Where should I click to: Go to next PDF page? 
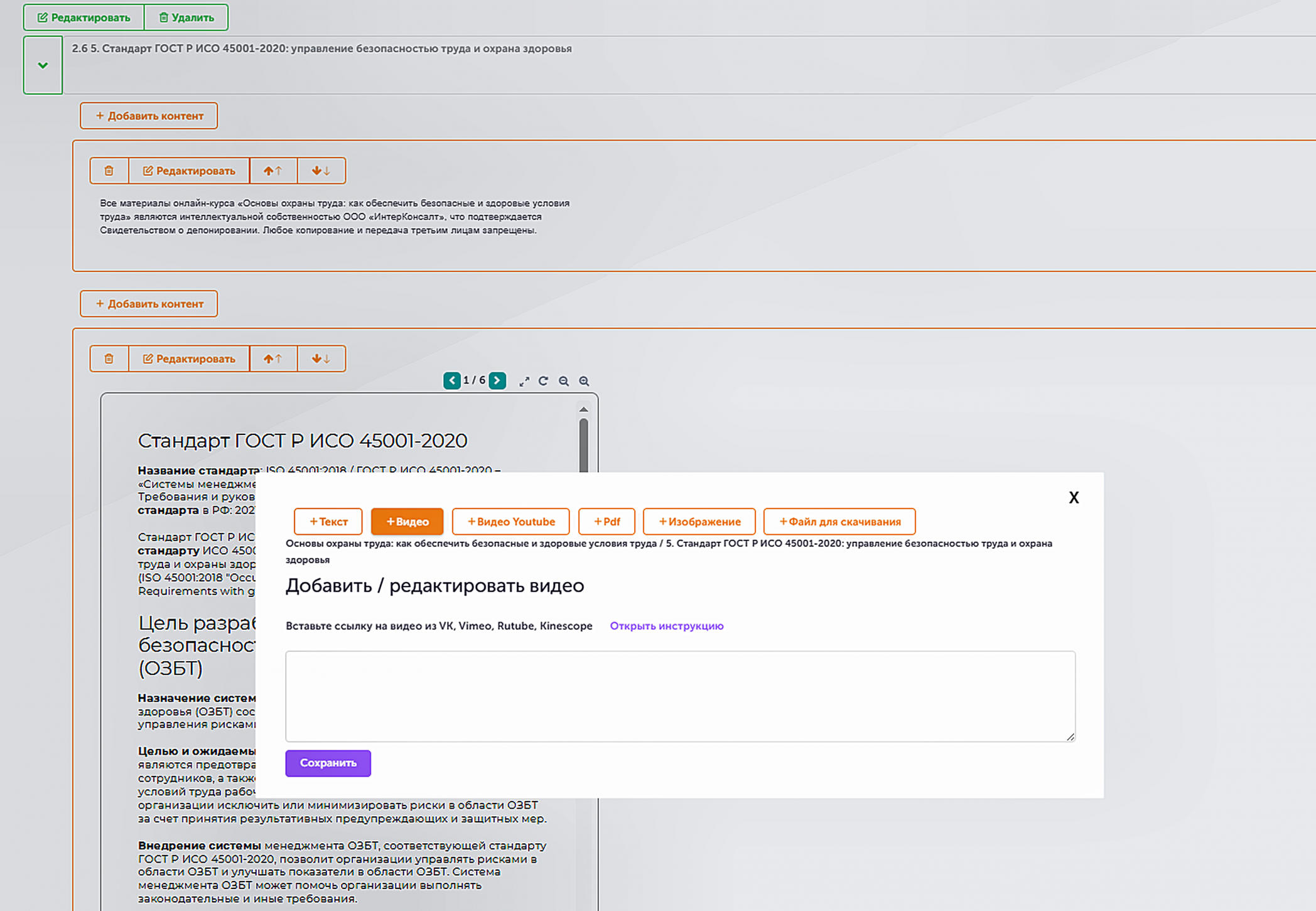pos(497,380)
